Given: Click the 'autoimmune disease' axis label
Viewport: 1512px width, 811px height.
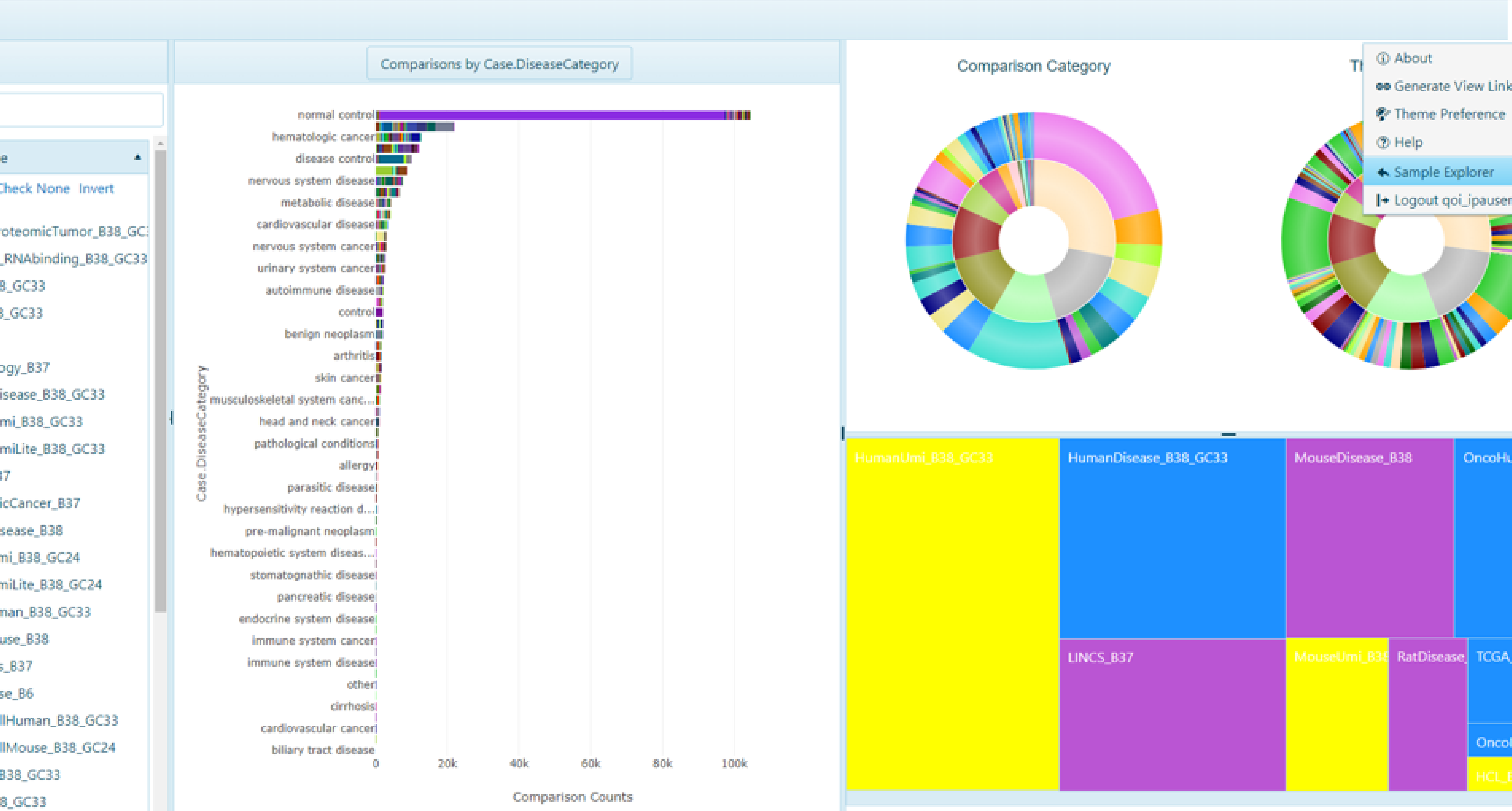Looking at the screenshot, I should pyautogui.click(x=320, y=291).
